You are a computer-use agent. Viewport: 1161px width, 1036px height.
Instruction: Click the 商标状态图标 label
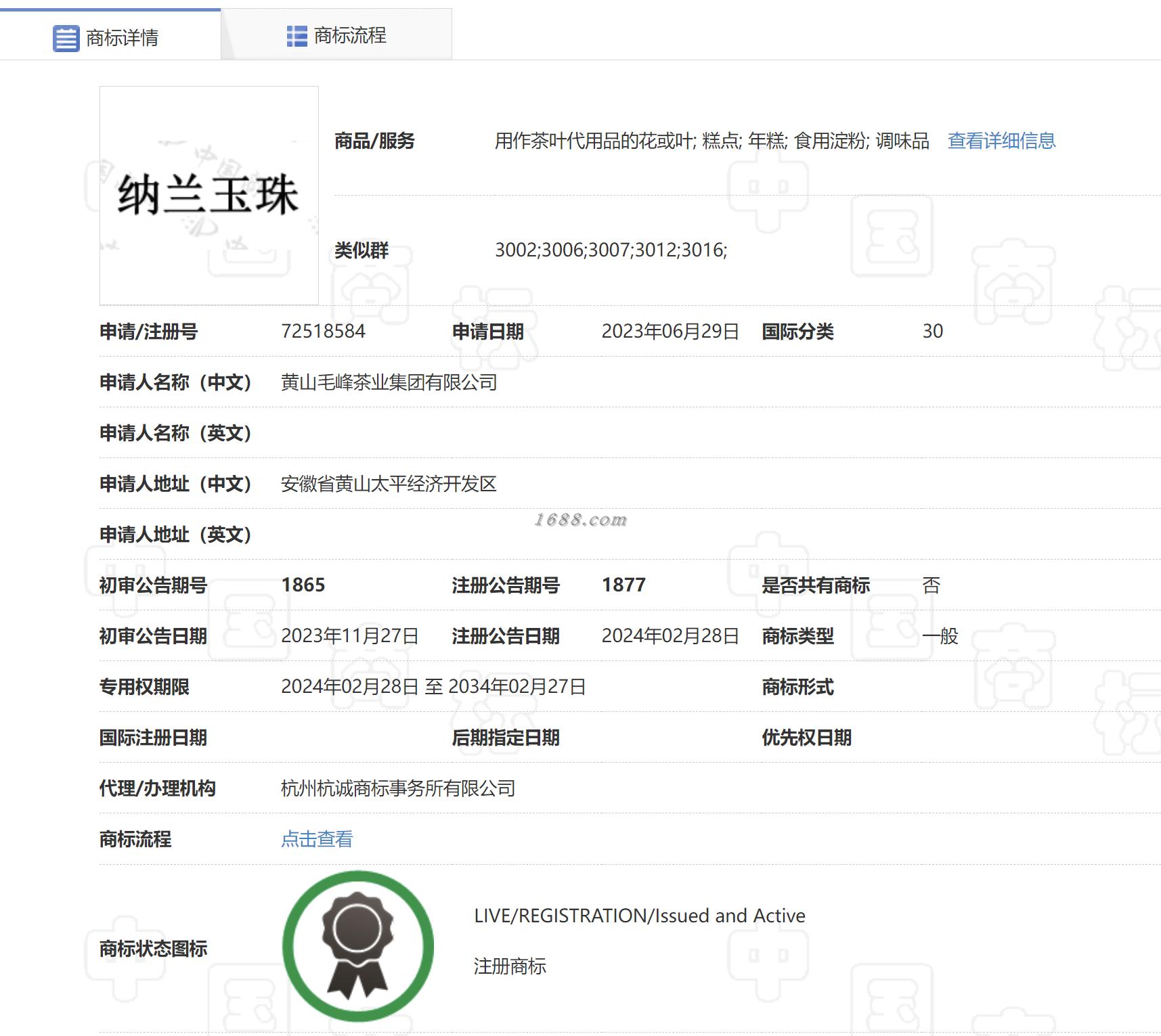pos(153,949)
